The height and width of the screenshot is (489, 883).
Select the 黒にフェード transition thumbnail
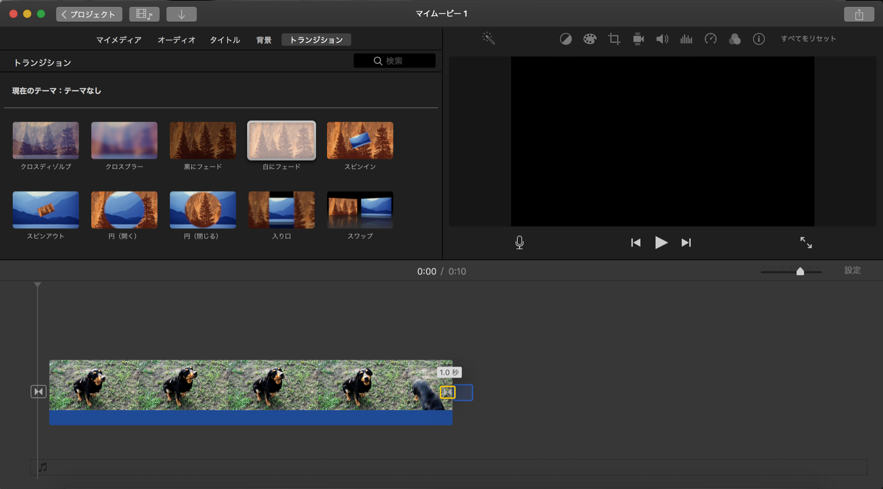203,140
